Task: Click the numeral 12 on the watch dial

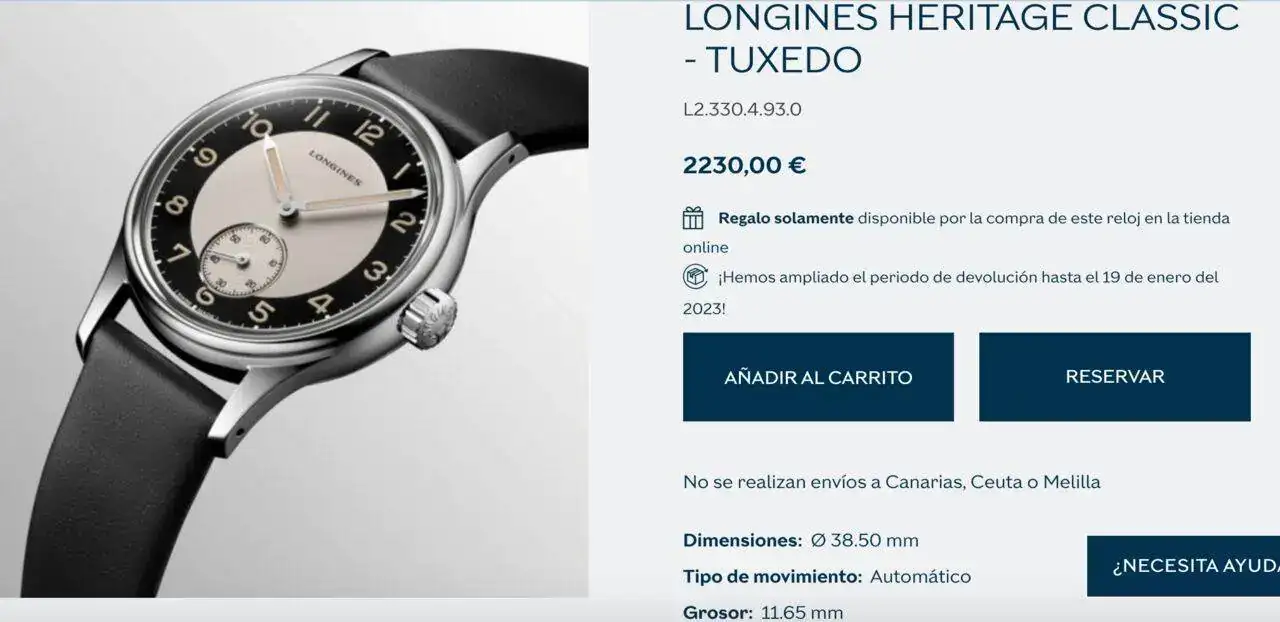Action: tap(368, 132)
